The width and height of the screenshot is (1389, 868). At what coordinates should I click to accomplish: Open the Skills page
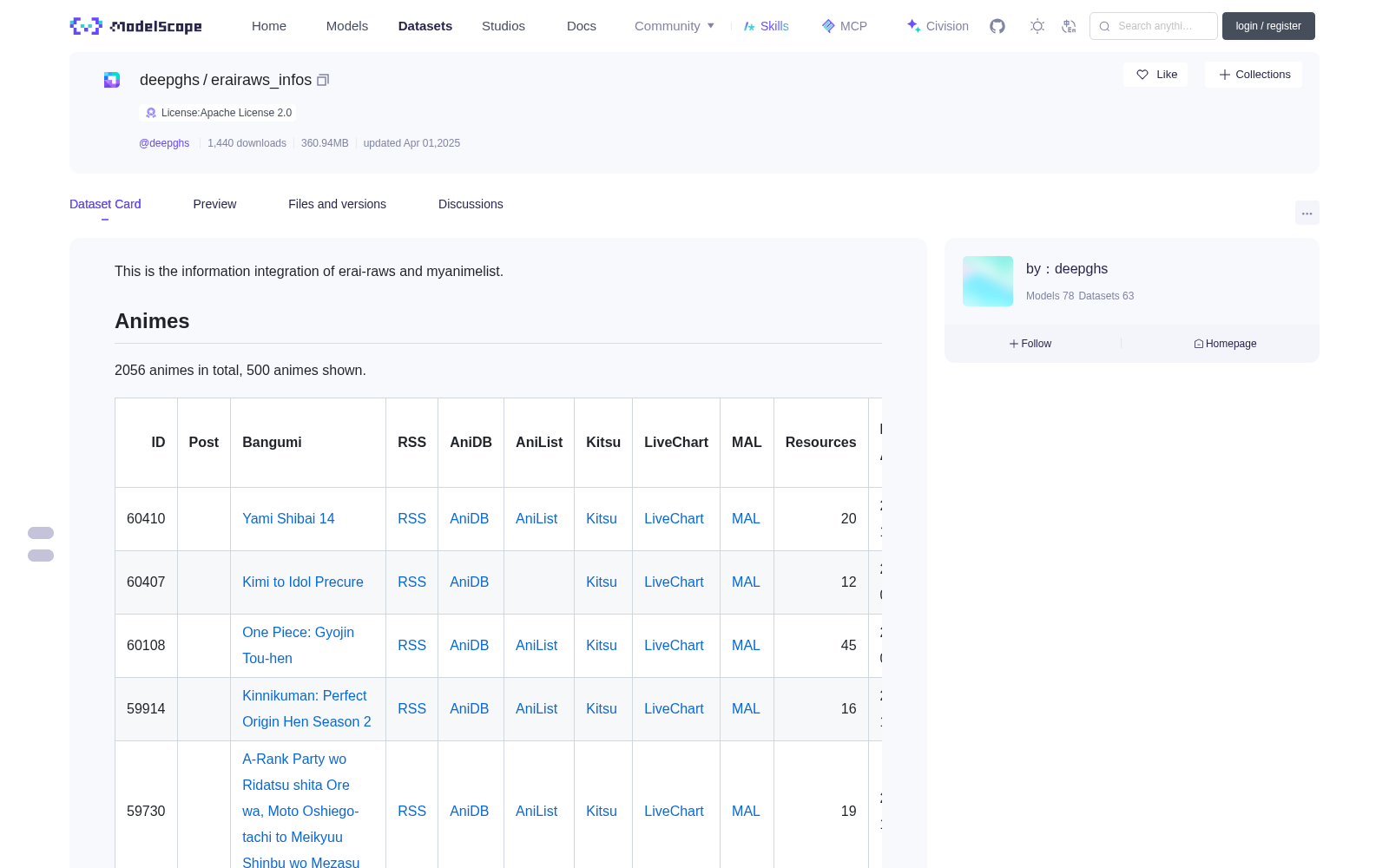766,26
